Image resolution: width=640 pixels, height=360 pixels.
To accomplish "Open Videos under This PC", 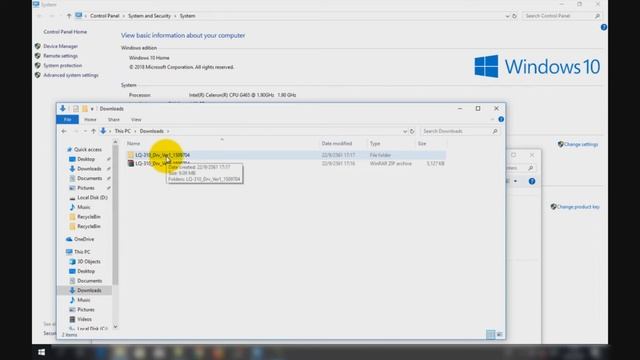I will click(84, 319).
